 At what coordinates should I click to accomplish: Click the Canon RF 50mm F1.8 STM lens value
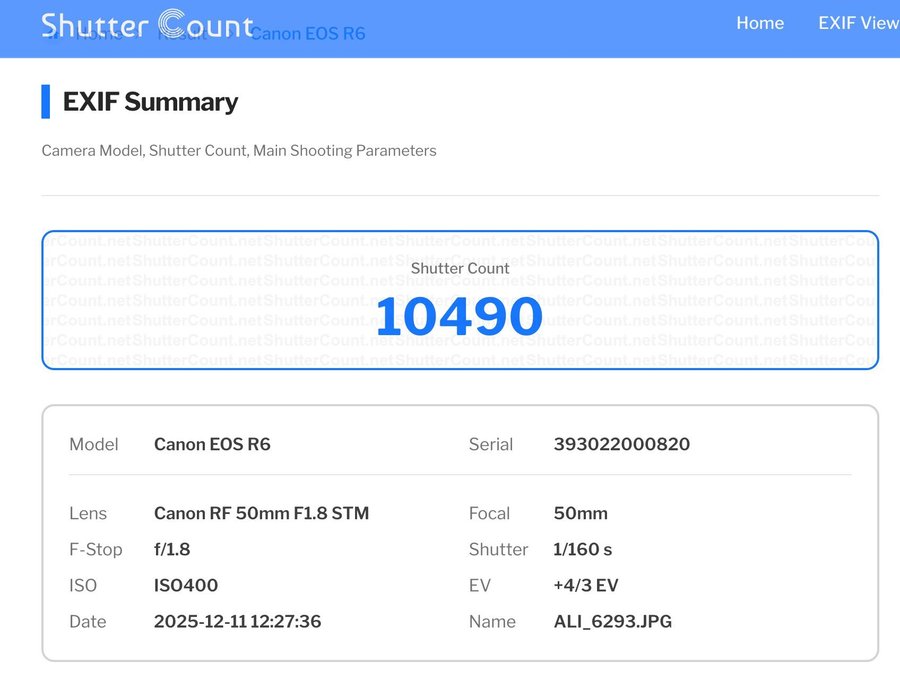coord(261,513)
